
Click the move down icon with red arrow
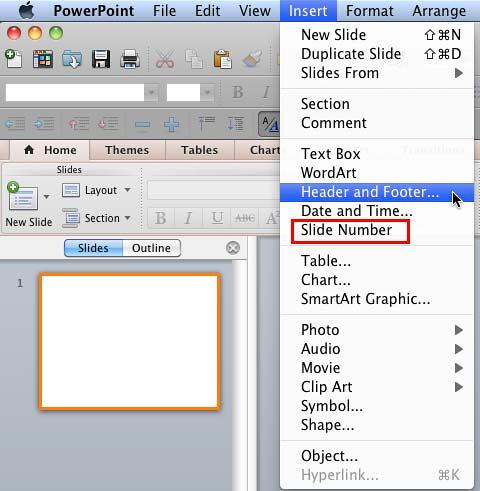[x=109, y=124]
